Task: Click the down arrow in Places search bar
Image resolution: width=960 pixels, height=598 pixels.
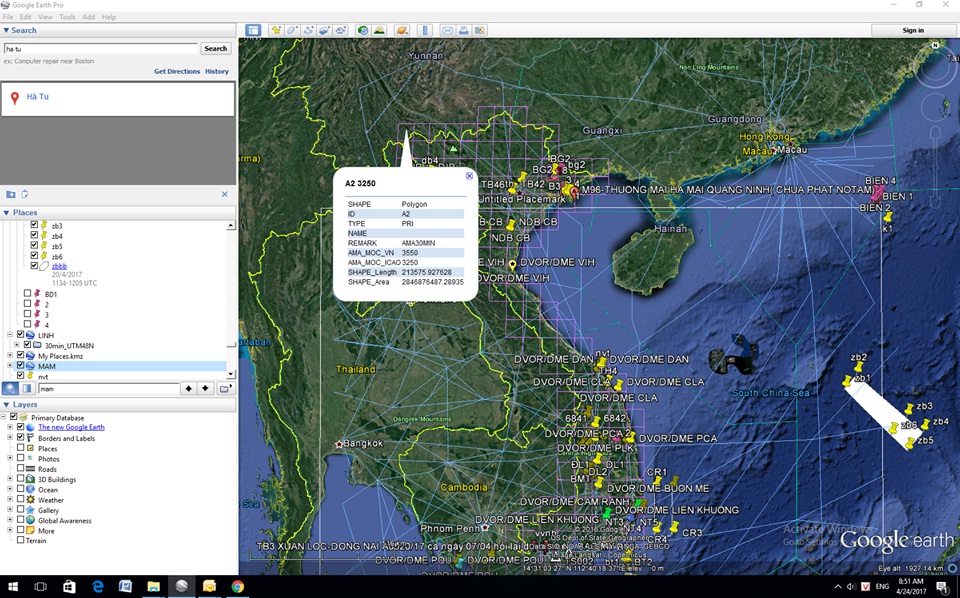Action: pos(205,388)
